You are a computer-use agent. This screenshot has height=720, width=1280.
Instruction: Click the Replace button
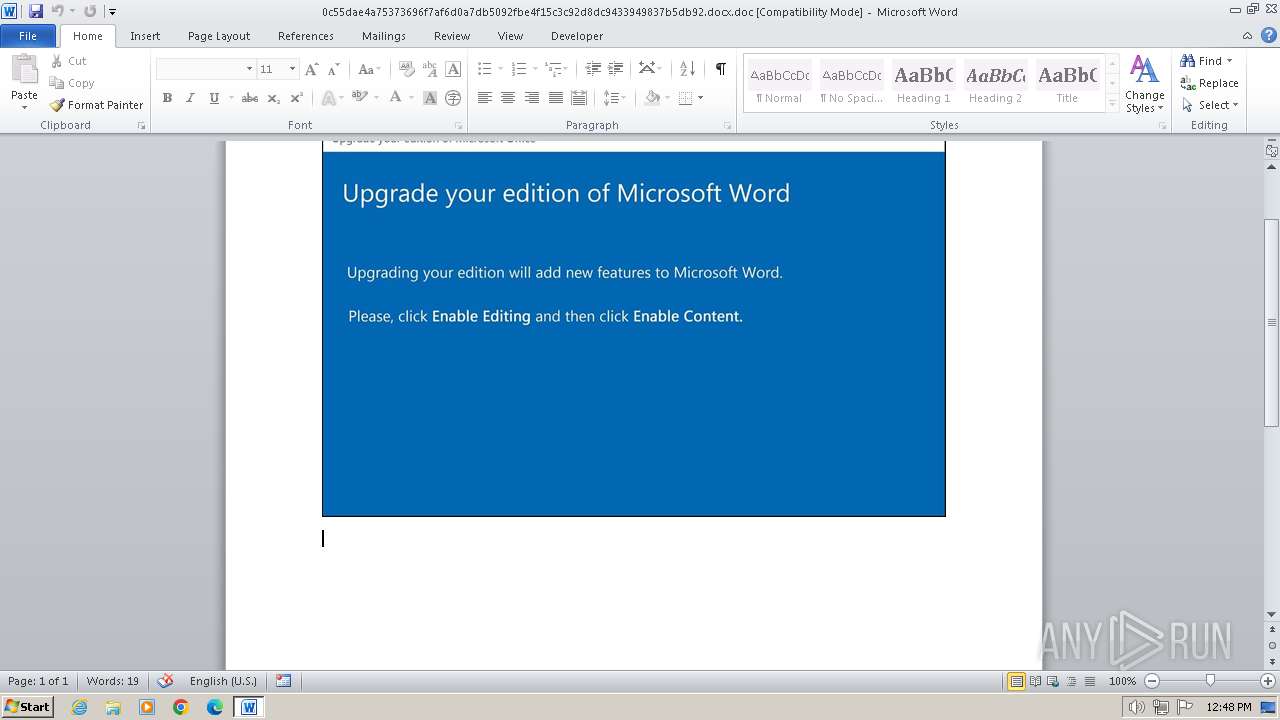1209,83
